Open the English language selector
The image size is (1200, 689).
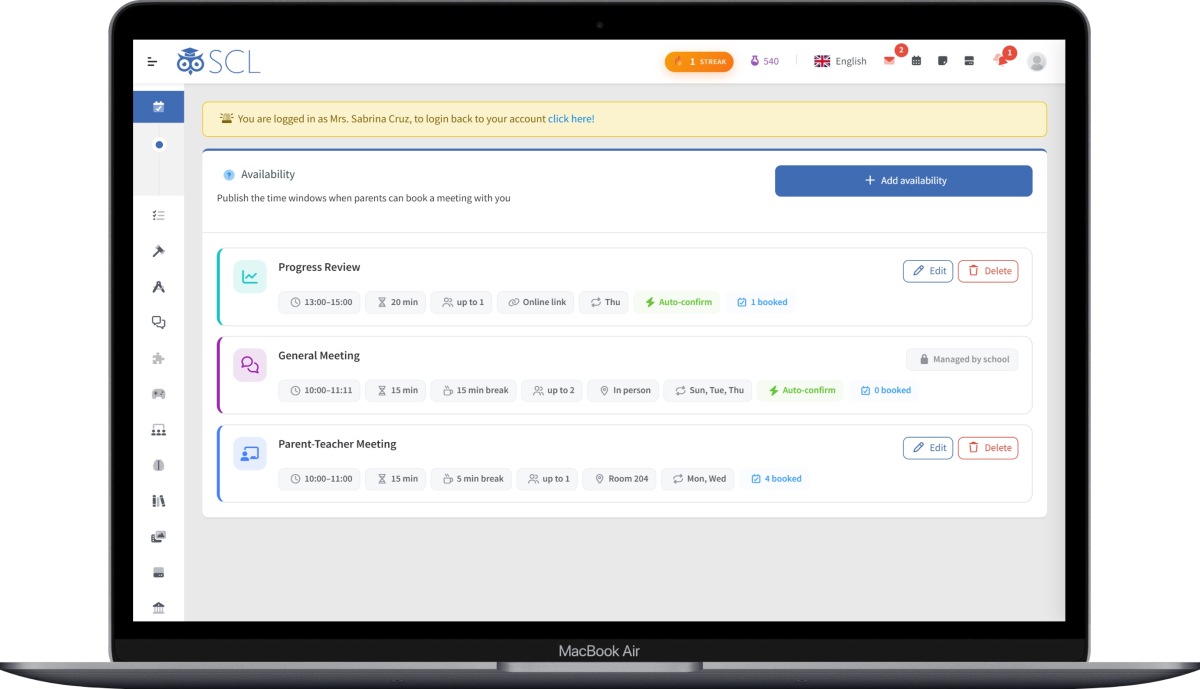pyautogui.click(x=840, y=61)
